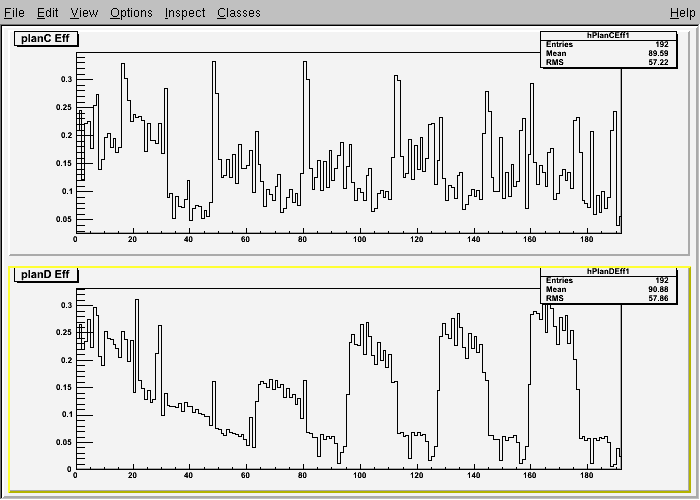Screen dimensions: 700x500
Task: Open the Help menu
Action: (x=683, y=13)
